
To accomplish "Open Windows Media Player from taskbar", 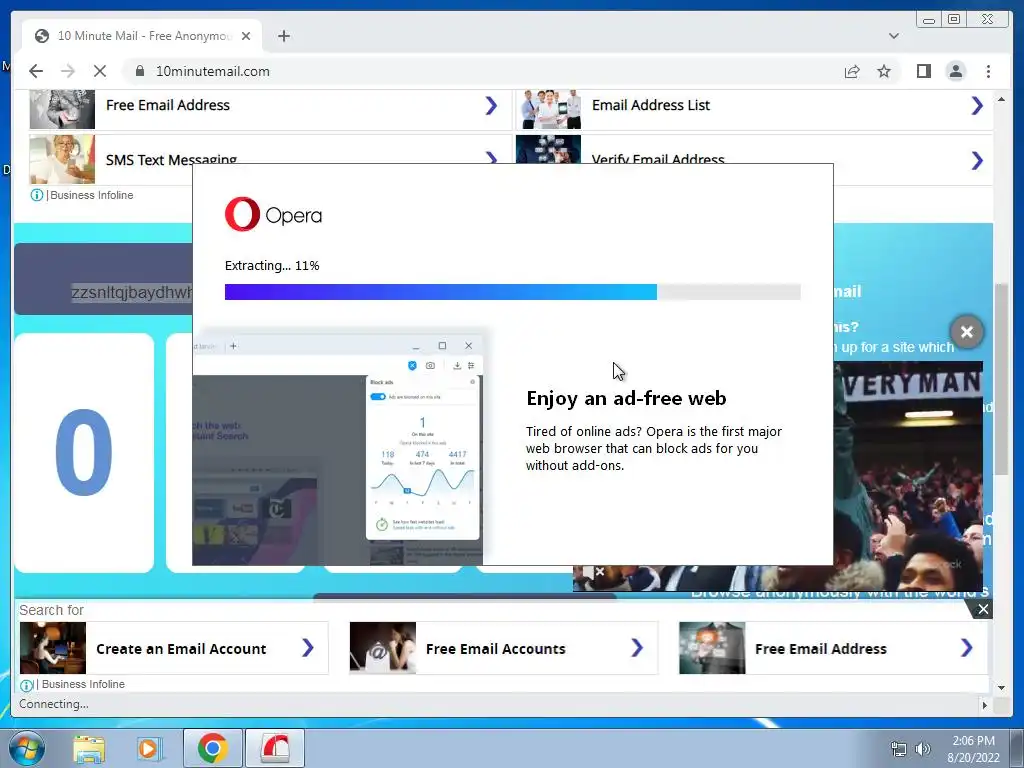I will tap(148, 748).
